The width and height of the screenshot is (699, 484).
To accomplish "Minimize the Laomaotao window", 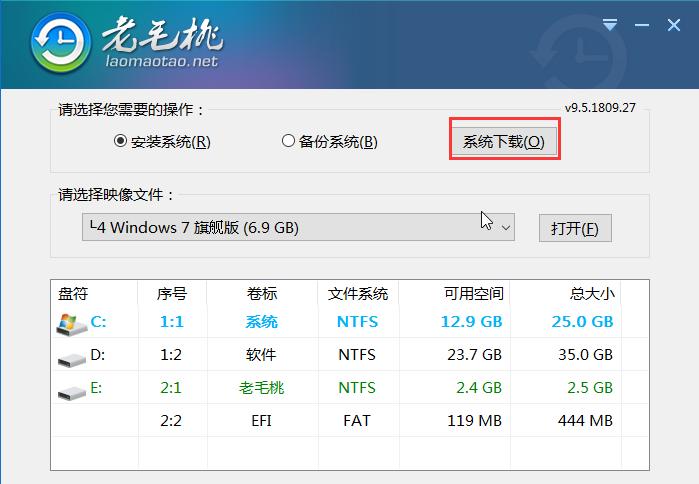I will click(x=641, y=25).
